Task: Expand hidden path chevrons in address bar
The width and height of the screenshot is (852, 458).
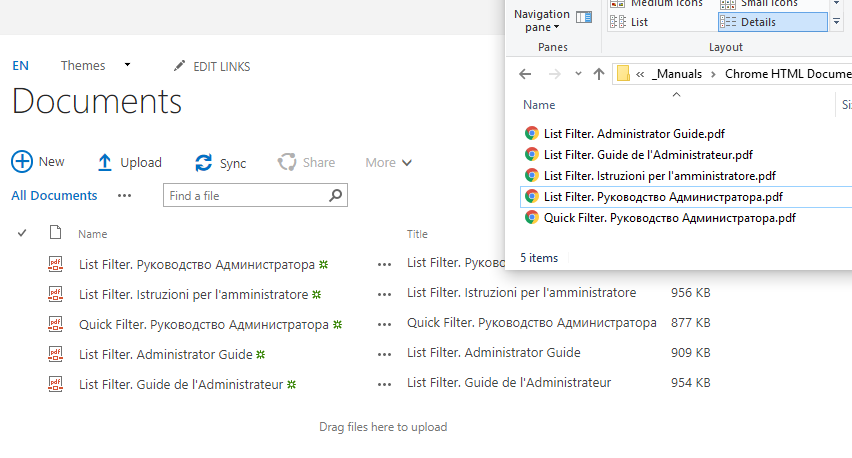Action: [640, 74]
